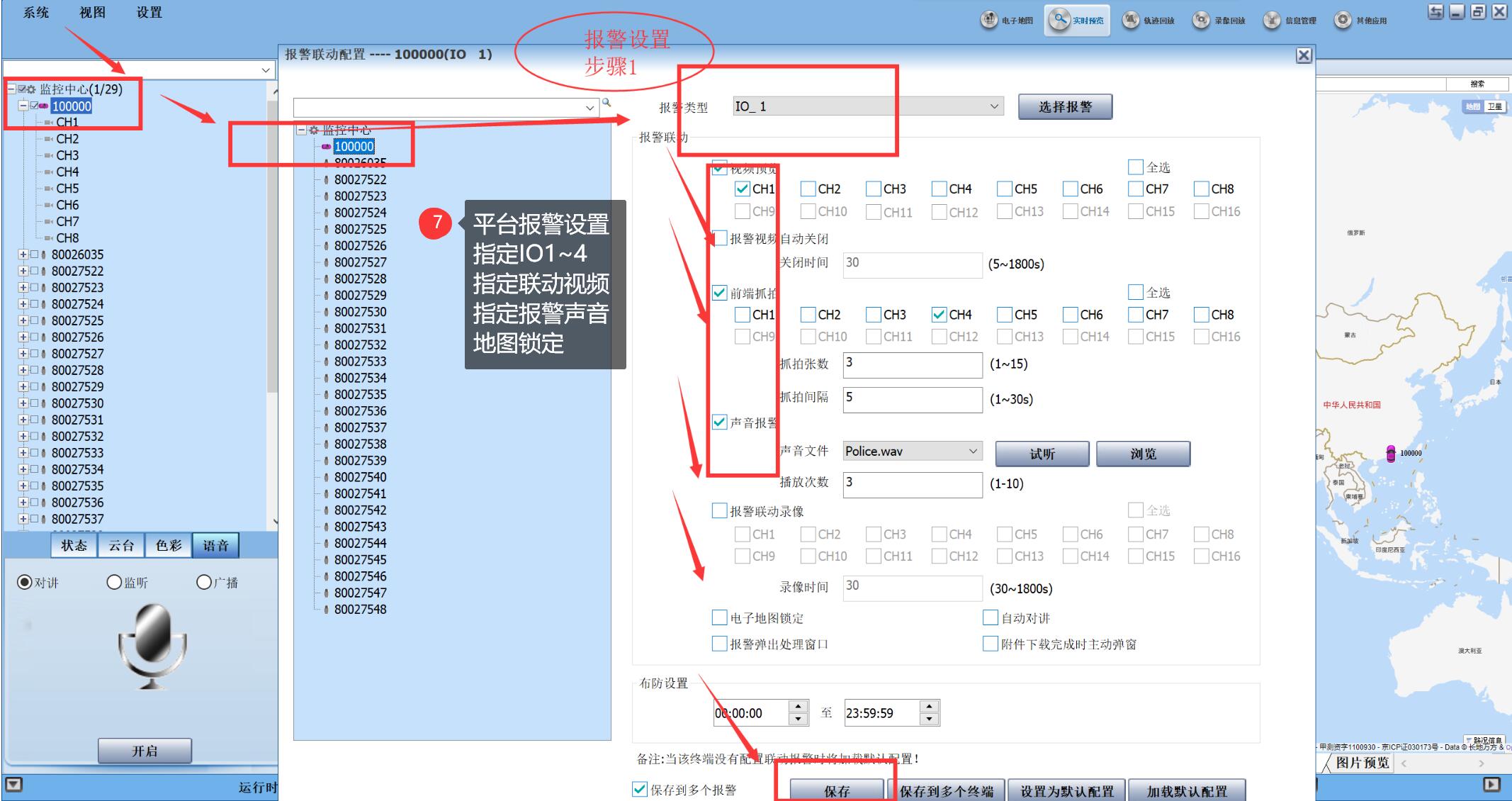Open 其他应用 other applications icon
Image resolution: width=1512 pixels, height=801 pixels.
[1343, 20]
